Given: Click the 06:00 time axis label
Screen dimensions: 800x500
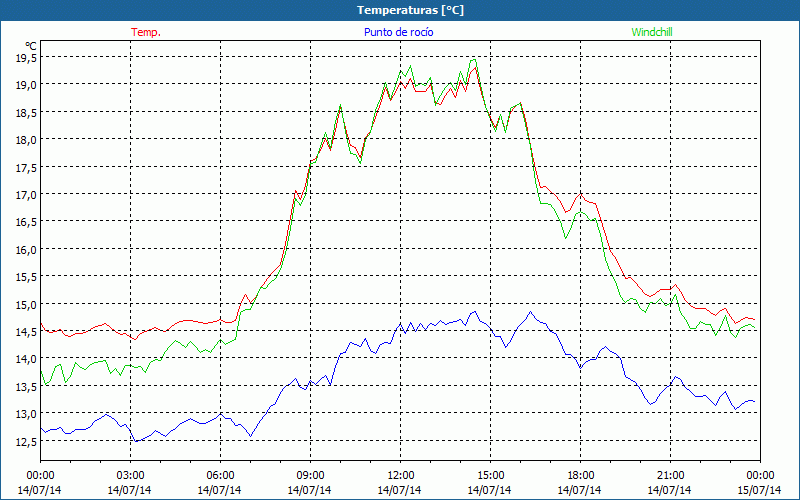Looking at the screenshot, I should [x=220, y=476].
